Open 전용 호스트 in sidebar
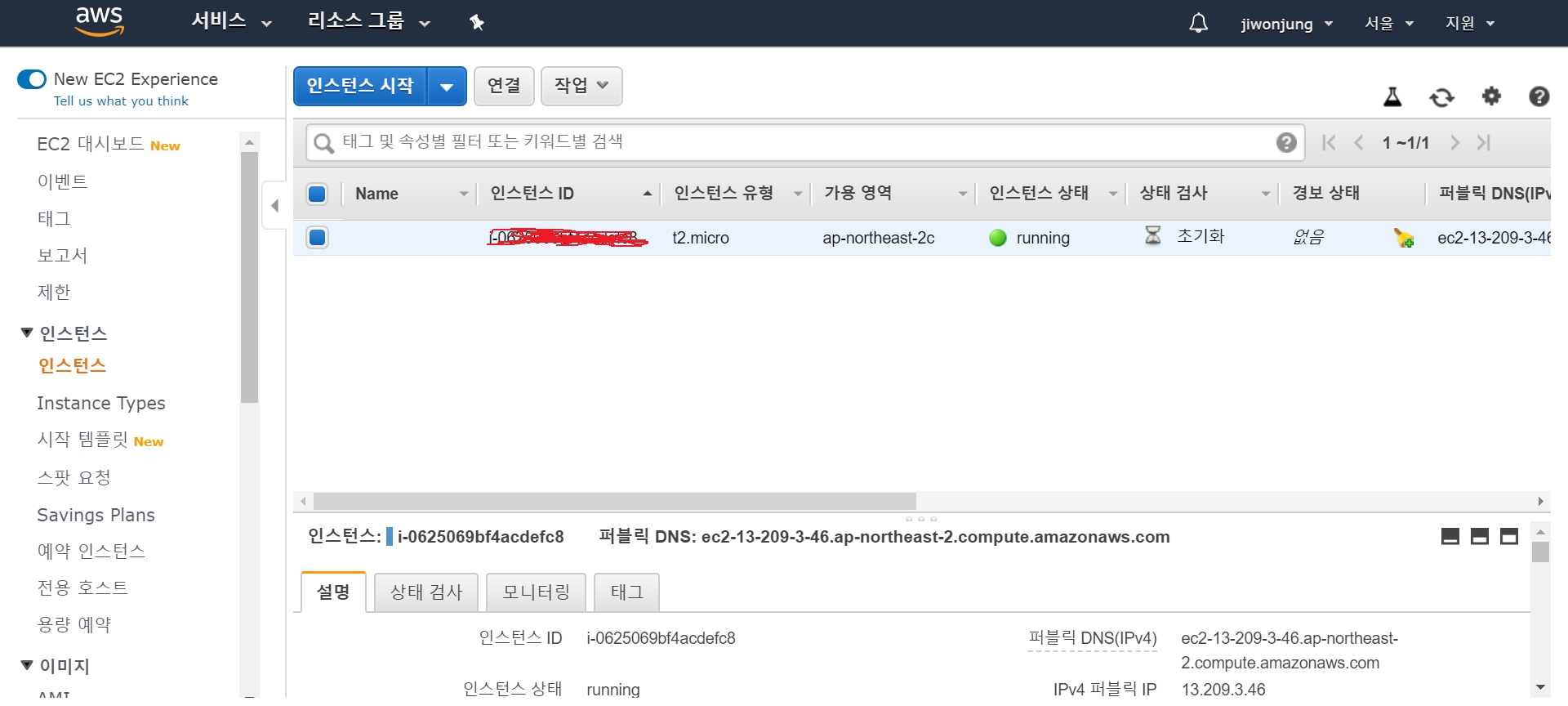 click(82, 588)
